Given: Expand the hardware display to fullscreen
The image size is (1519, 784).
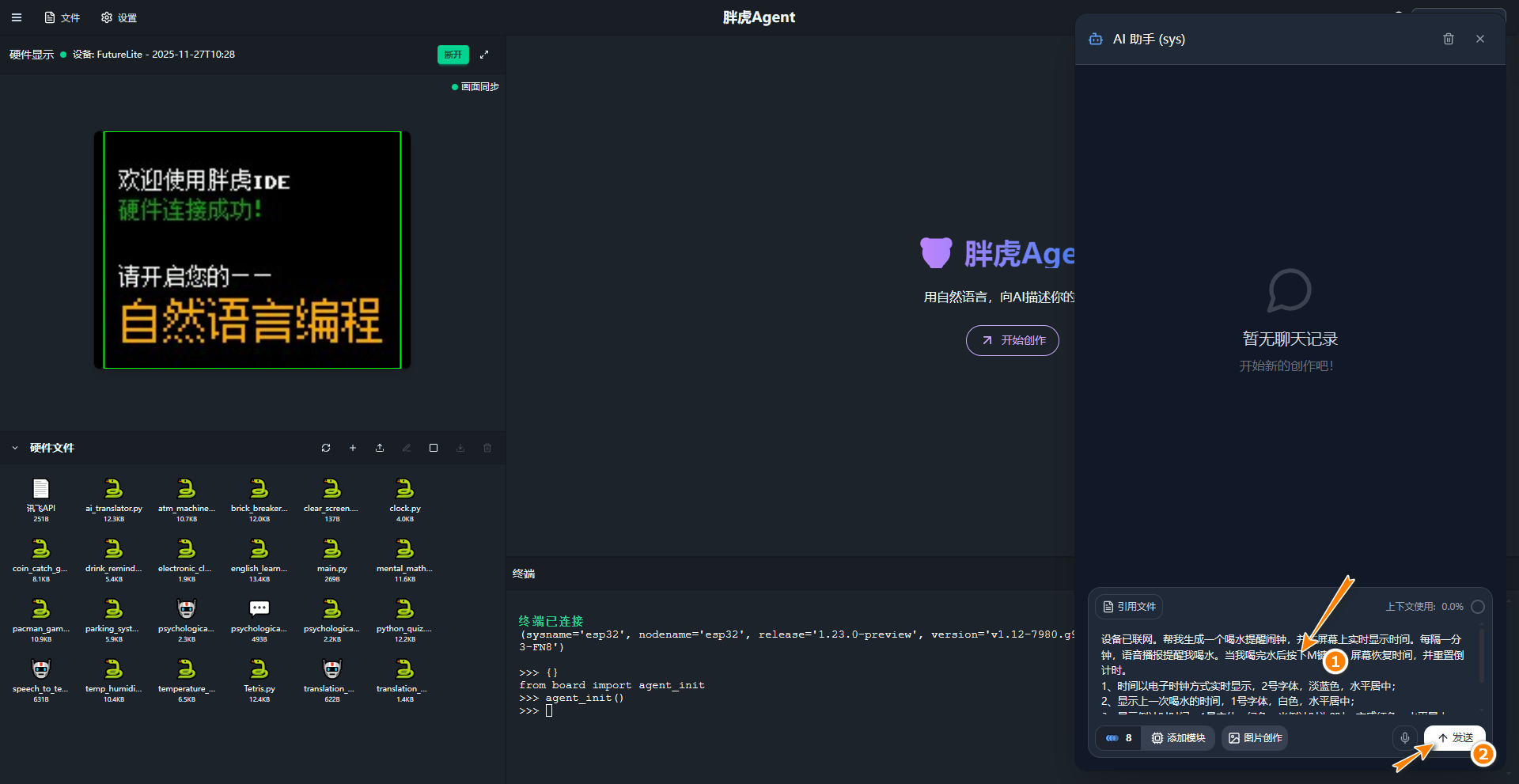Looking at the screenshot, I should coord(484,55).
